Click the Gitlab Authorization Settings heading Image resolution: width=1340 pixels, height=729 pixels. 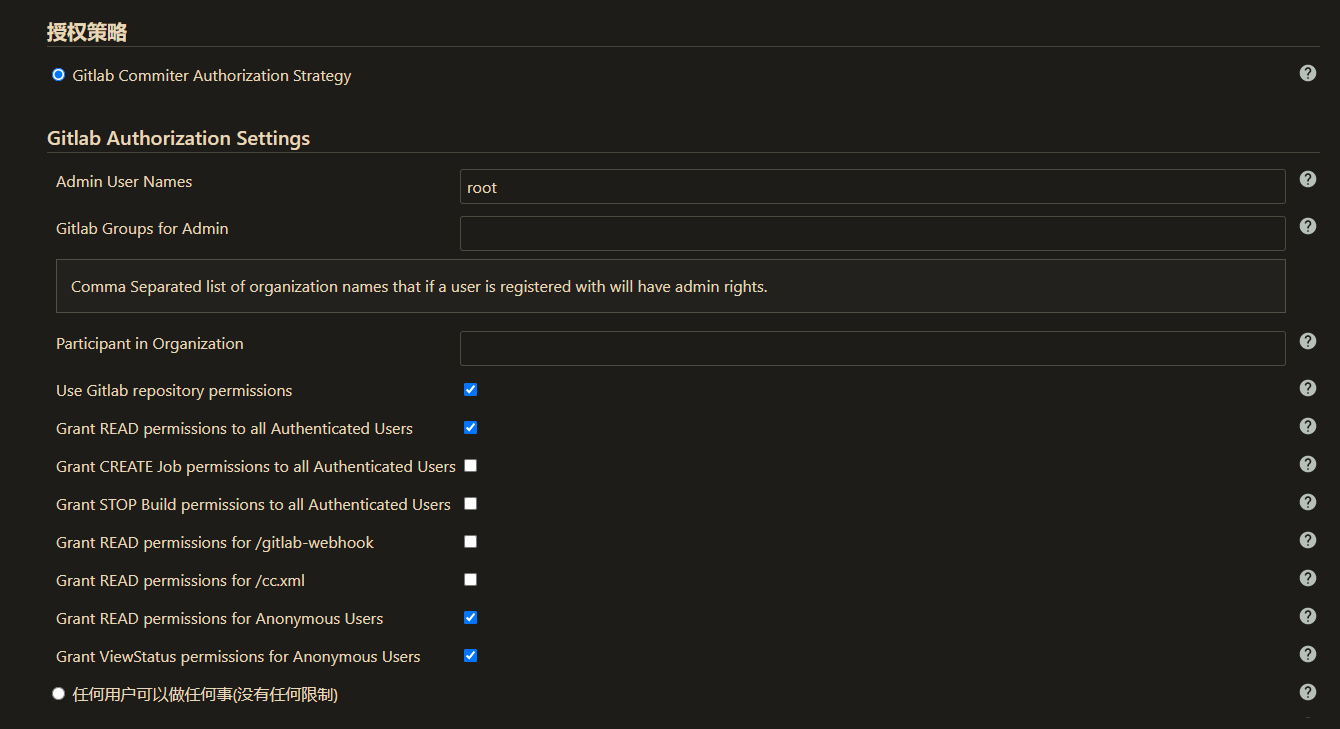coord(178,138)
